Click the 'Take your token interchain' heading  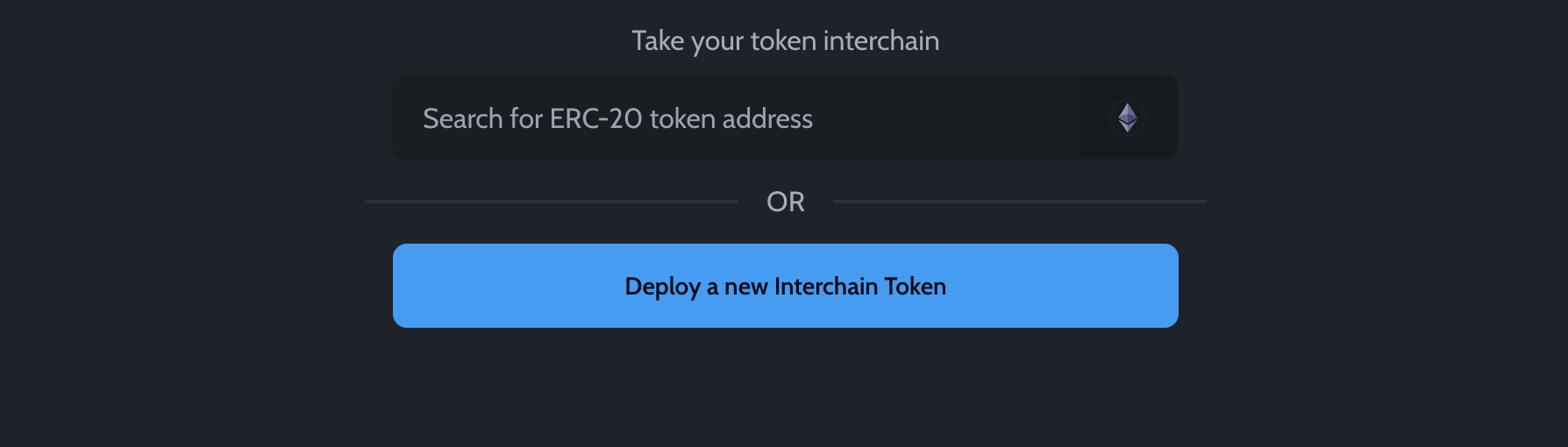(x=786, y=41)
